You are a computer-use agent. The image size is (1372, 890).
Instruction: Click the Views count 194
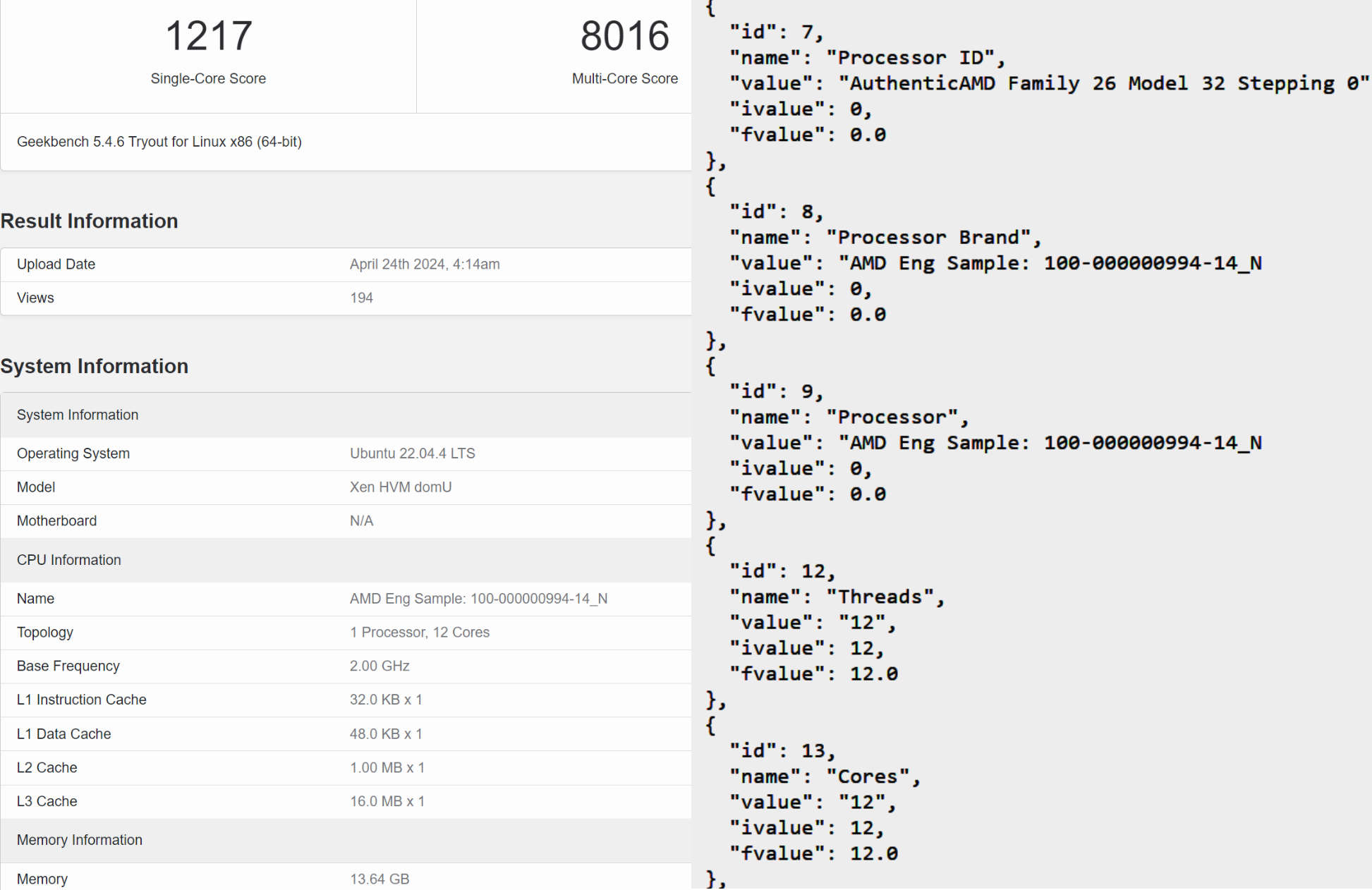coord(361,298)
